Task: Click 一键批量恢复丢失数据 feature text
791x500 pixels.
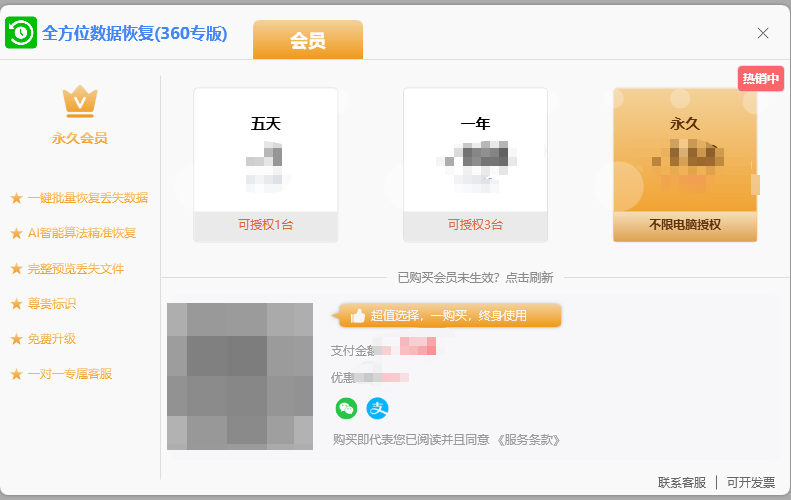Action: [88, 198]
